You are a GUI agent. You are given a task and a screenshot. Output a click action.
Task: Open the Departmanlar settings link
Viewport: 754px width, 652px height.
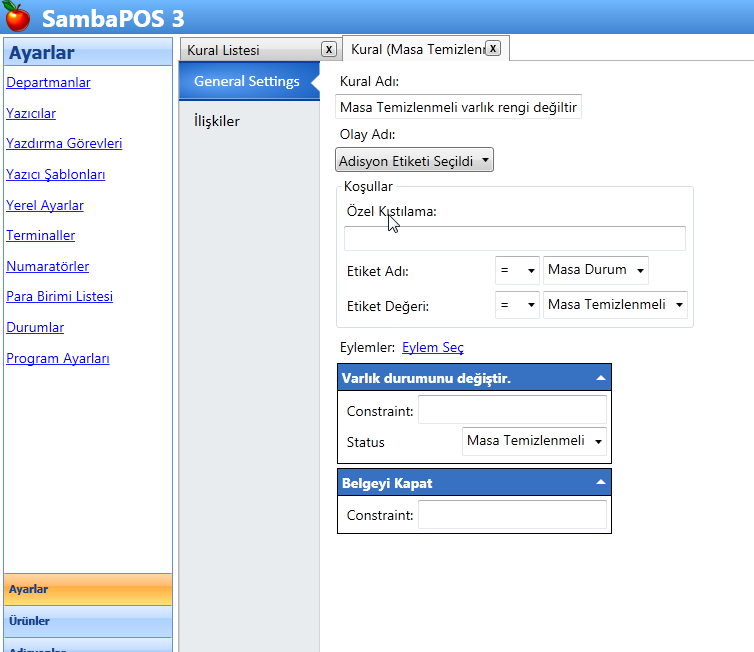pos(48,82)
